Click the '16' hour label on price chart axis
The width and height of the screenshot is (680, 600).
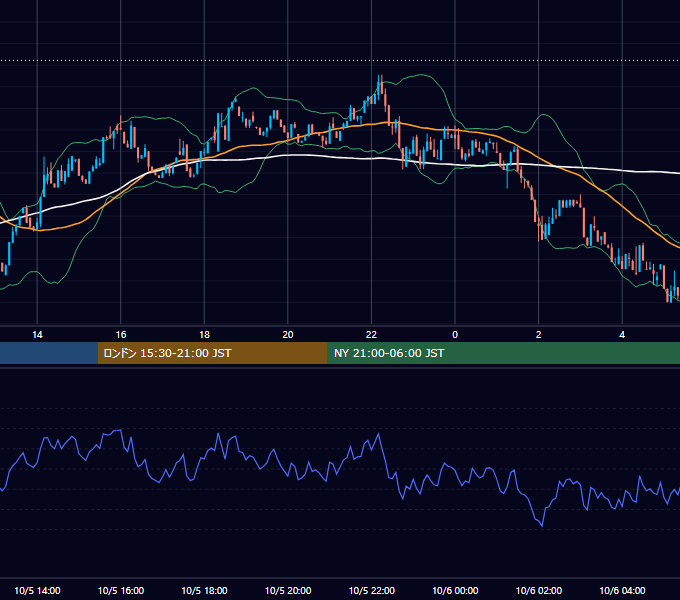pyautogui.click(x=121, y=335)
